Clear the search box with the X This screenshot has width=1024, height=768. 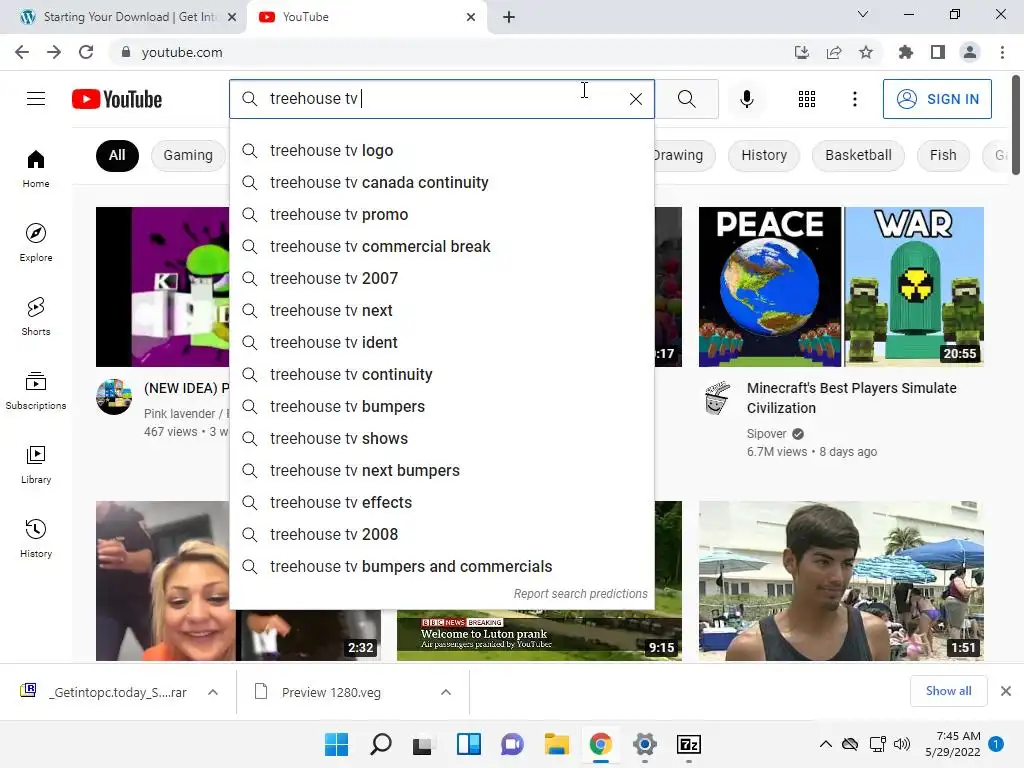click(635, 99)
